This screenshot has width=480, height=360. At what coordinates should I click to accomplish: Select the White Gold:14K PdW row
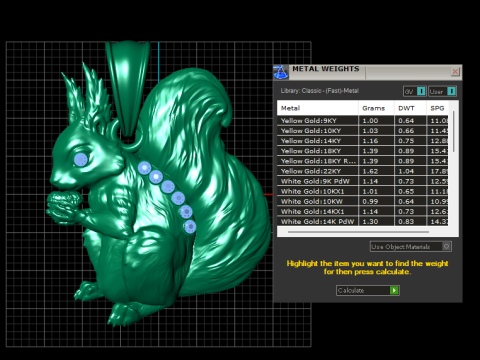(363, 221)
